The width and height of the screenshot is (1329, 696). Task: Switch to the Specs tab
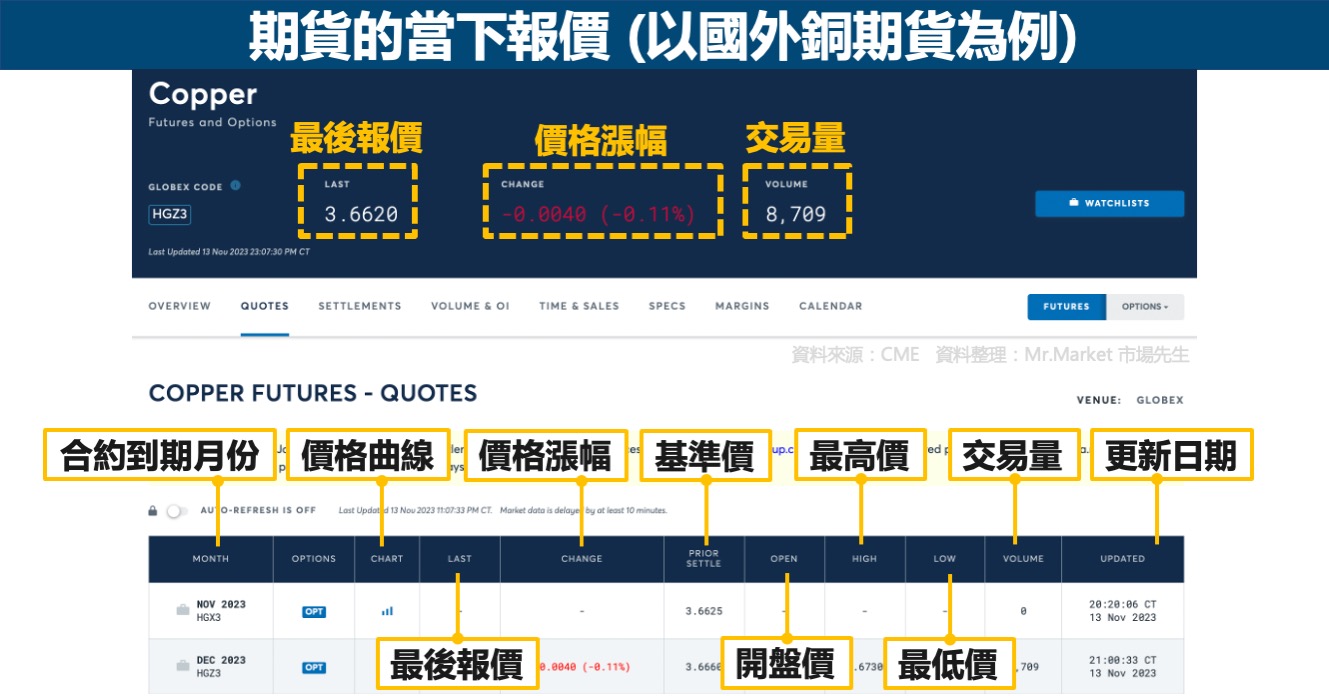tap(667, 306)
